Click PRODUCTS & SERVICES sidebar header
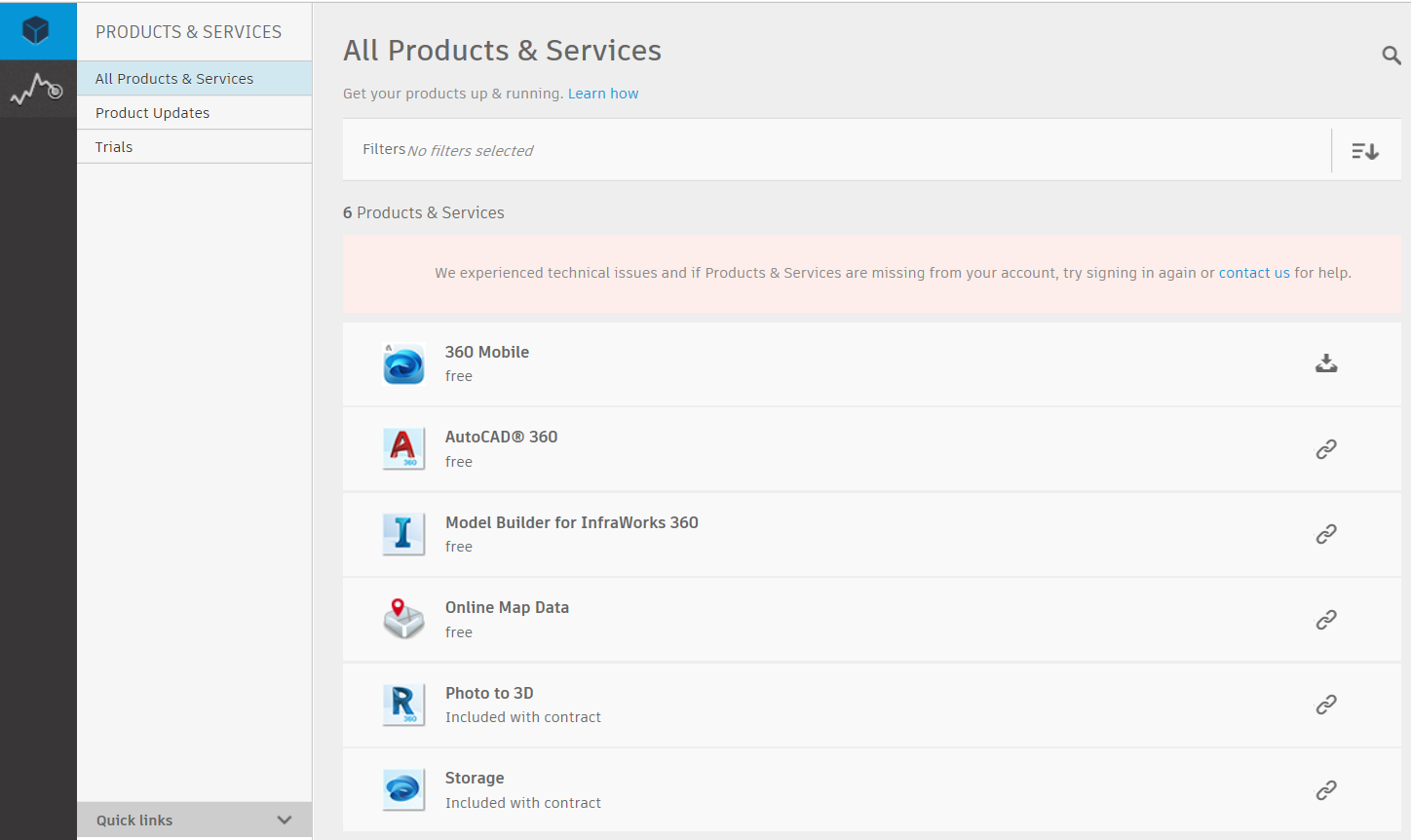Screen dimensions: 1411x840 click(189, 32)
